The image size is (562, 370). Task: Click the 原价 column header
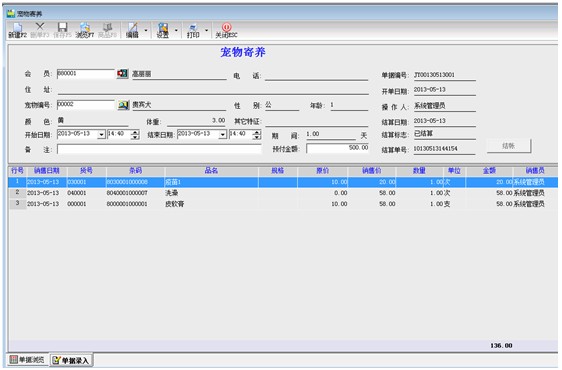322,171
